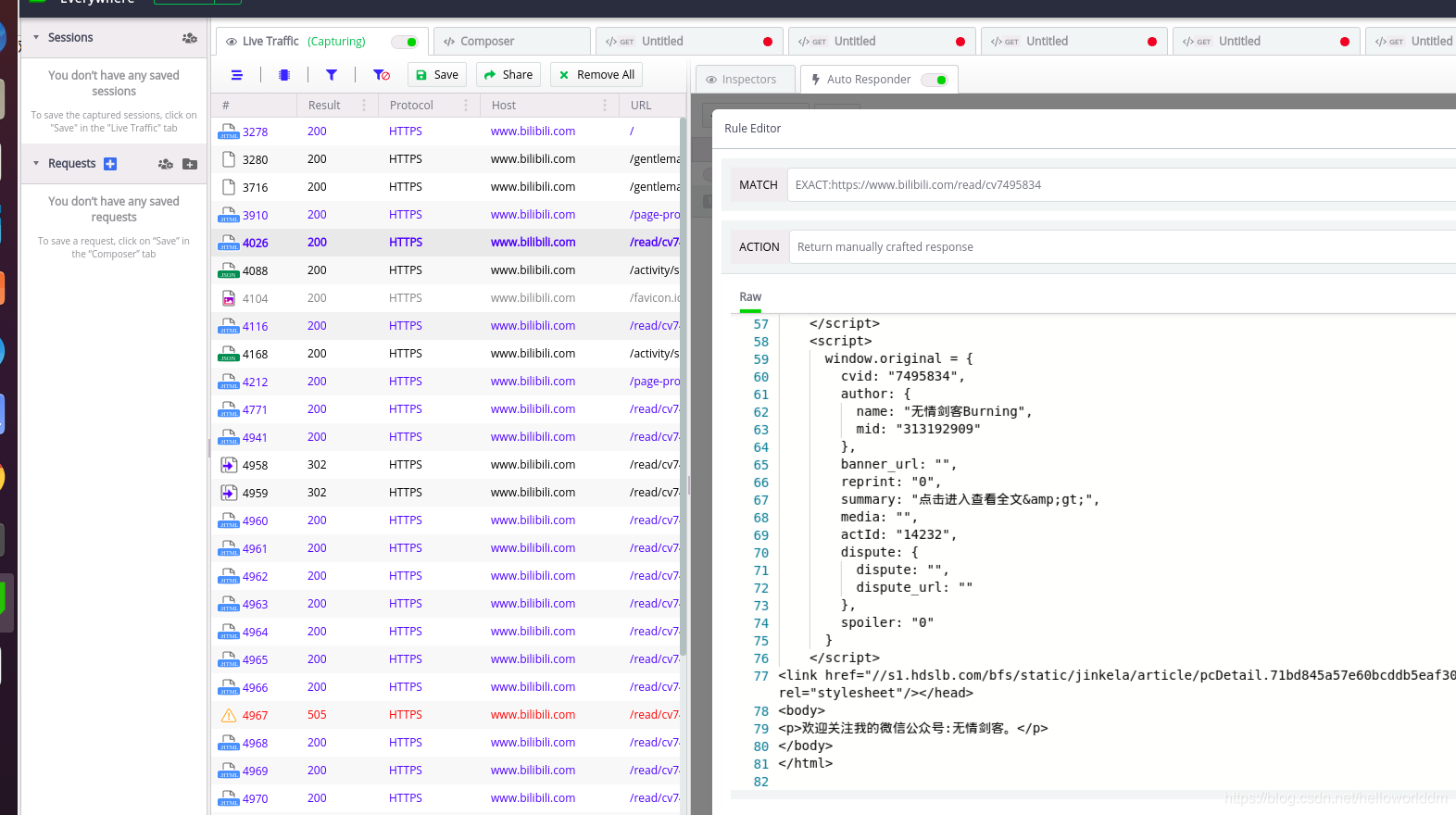
Task: Click the image icon of row 4104
Action: pos(228,298)
